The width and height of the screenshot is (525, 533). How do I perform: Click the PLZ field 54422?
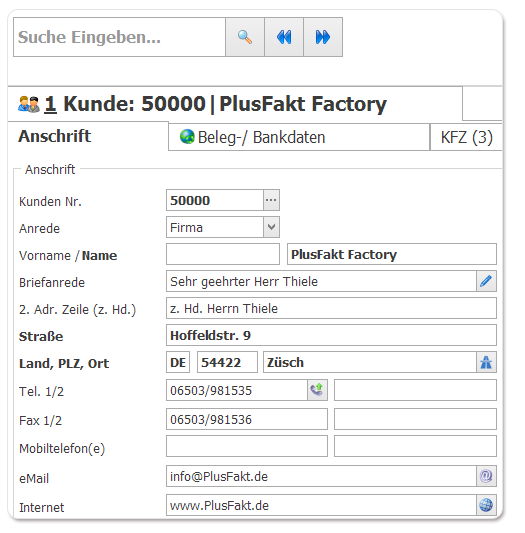point(227,362)
